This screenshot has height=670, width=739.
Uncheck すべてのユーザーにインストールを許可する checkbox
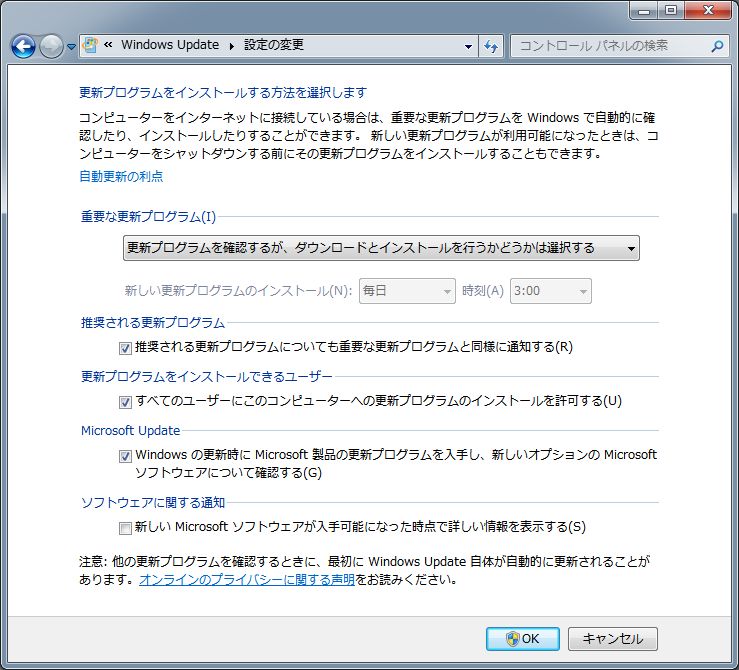tap(125, 402)
